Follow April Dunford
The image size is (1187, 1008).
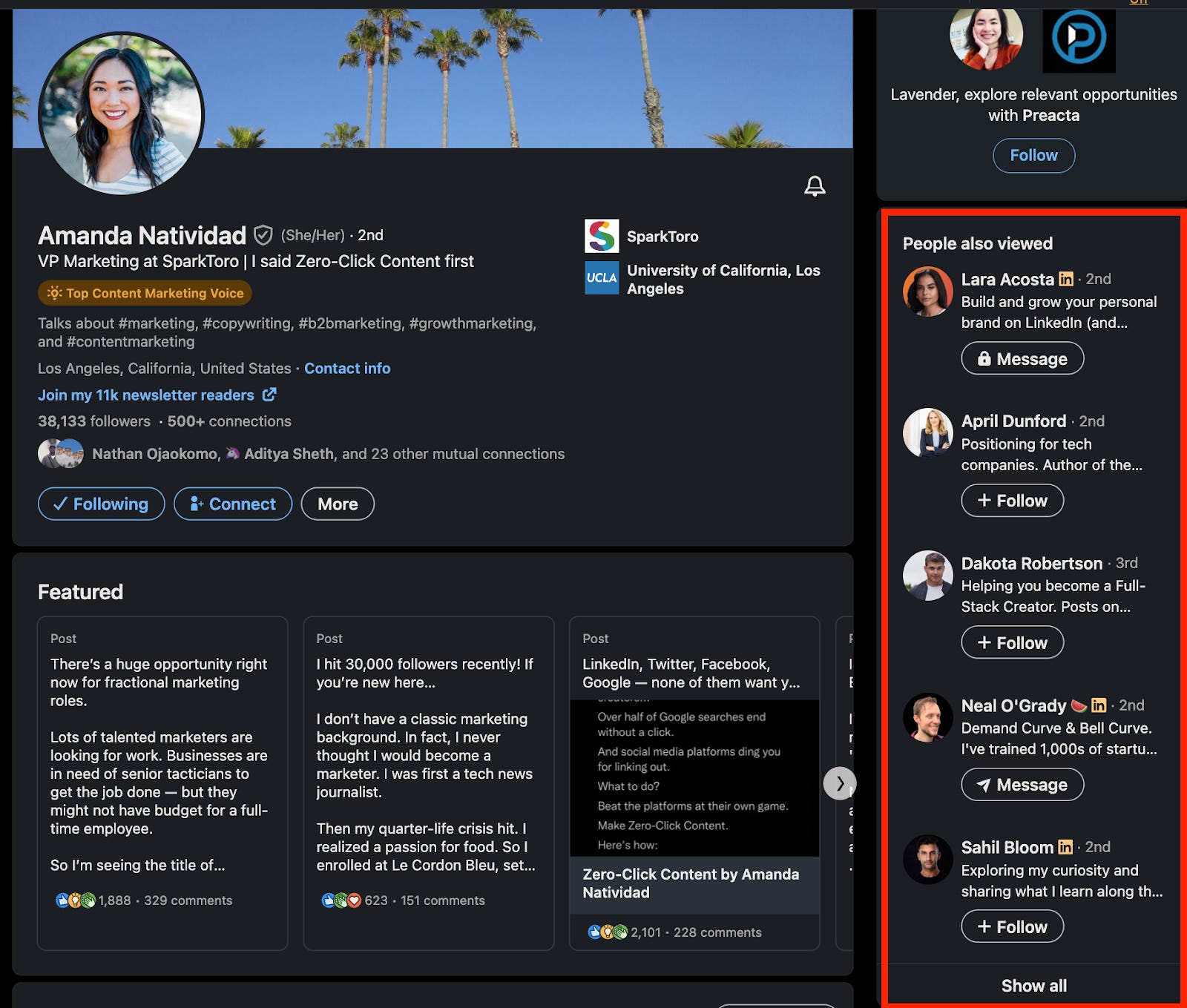pos(1012,501)
